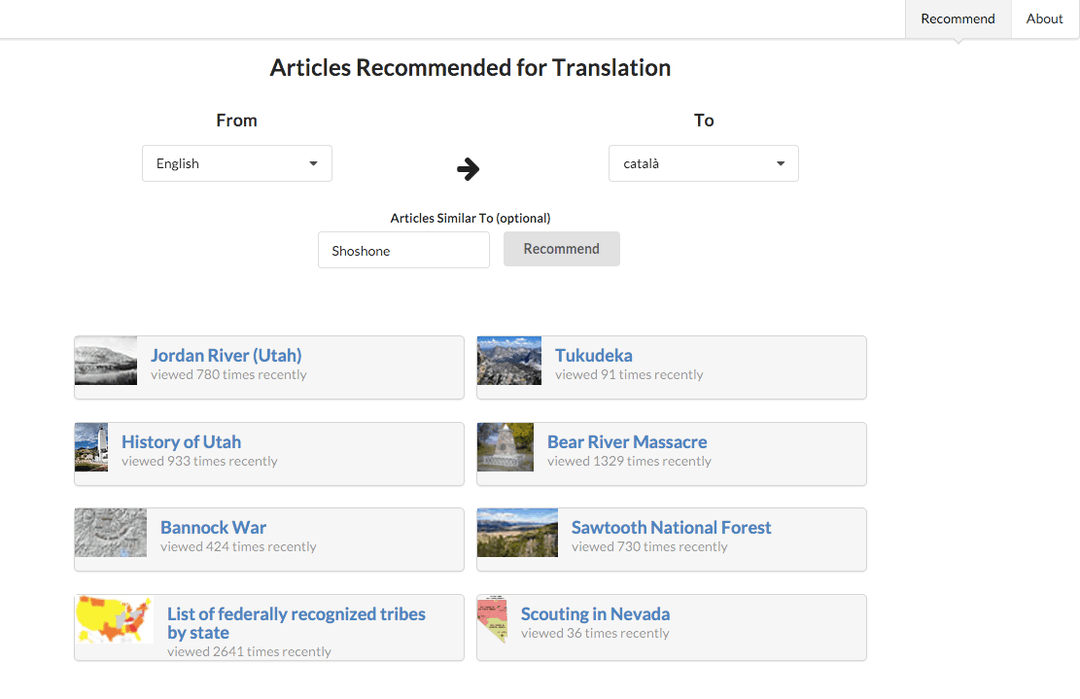Click the Bannock War map thumbnail
This screenshot has width=1080, height=699.
pyautogui.click(x=110, y=533)
